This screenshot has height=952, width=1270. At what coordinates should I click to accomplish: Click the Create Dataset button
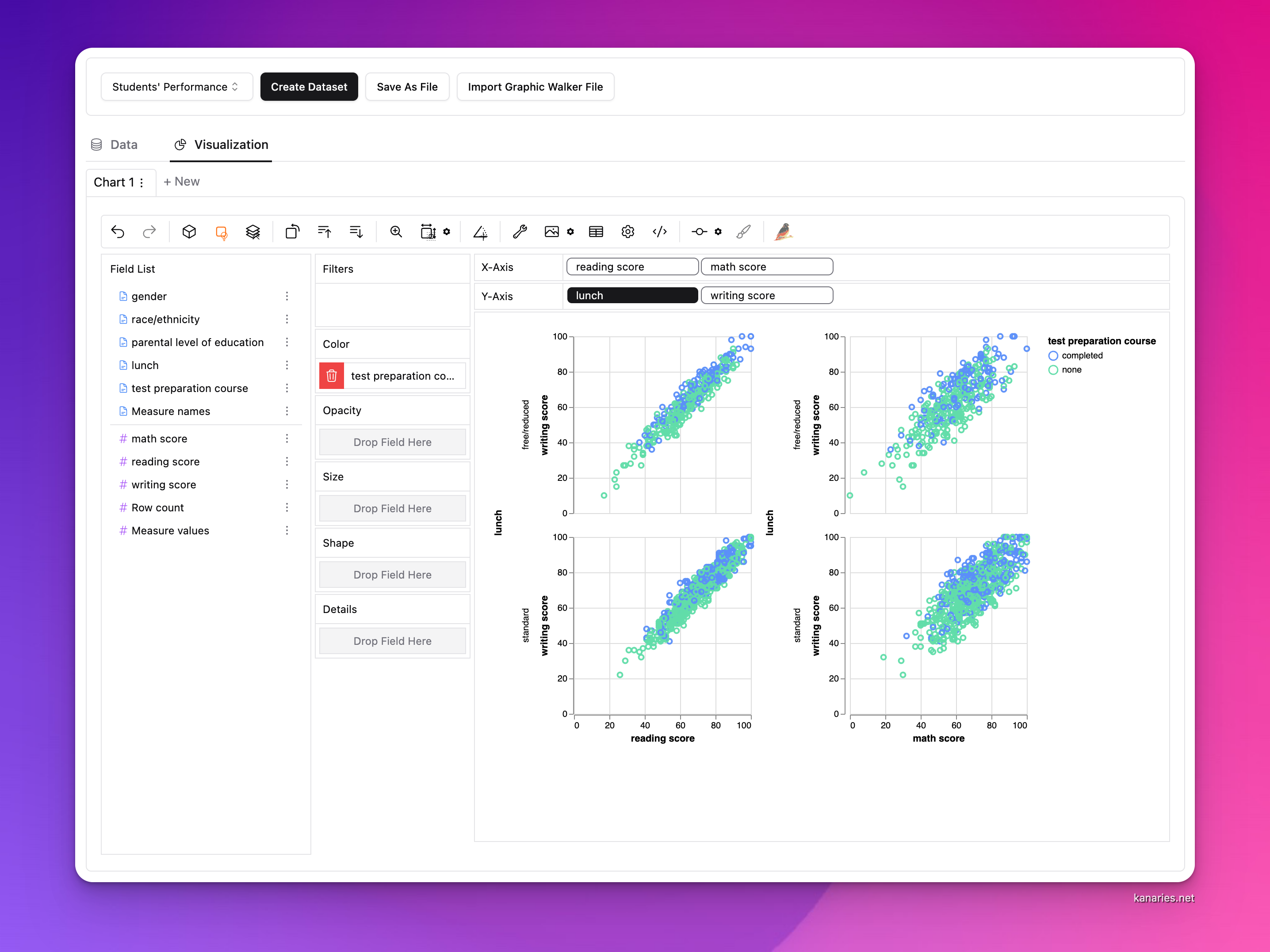click(x=309, y=87)
